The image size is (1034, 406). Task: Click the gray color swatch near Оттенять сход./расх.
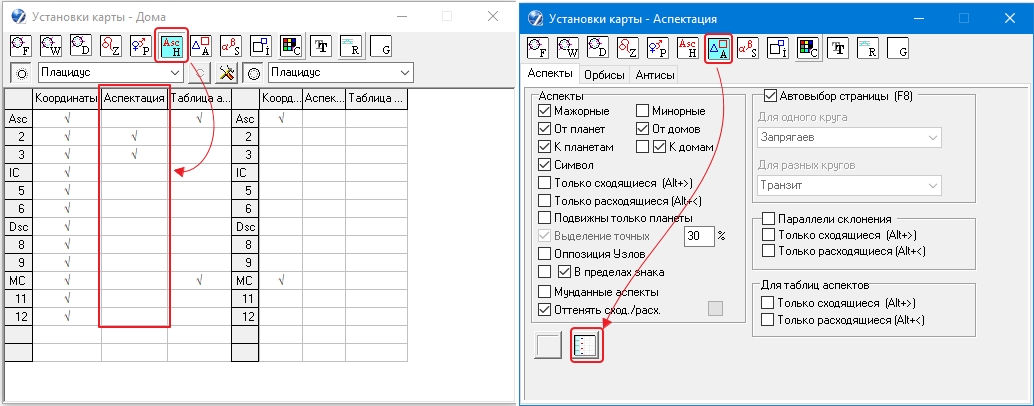[715, 309]
